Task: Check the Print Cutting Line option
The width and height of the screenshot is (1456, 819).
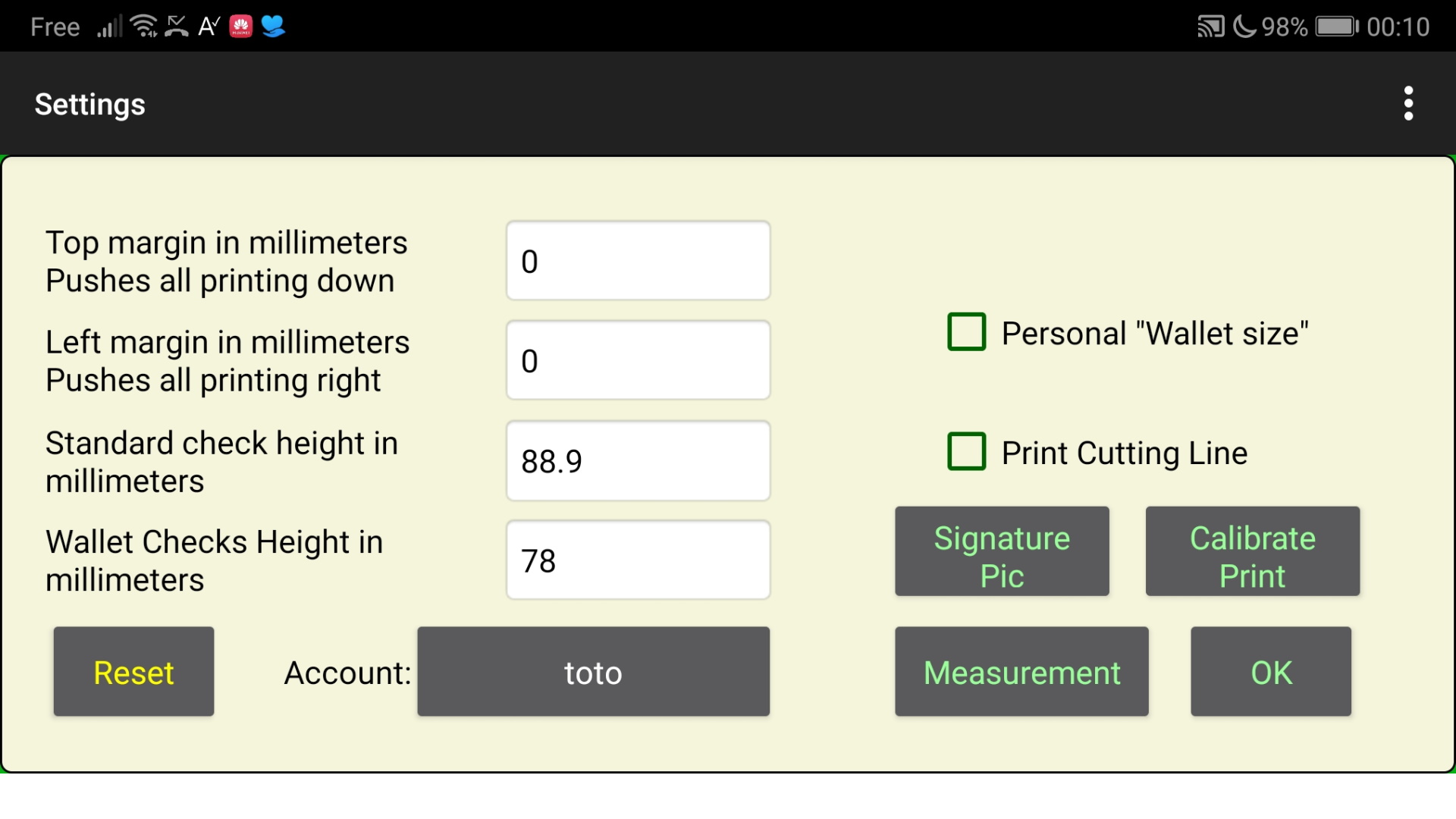Action: pos(966,452)
